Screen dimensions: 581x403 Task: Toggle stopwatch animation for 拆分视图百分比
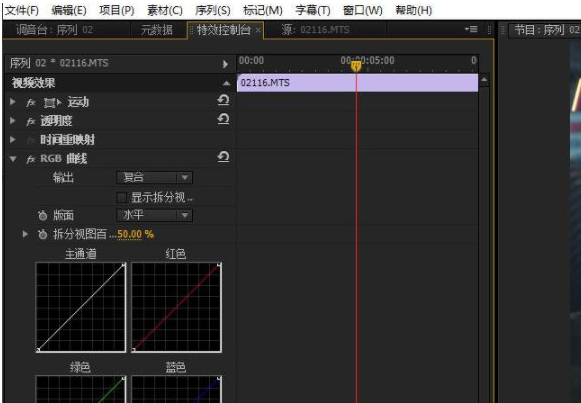tap(43, 234)
